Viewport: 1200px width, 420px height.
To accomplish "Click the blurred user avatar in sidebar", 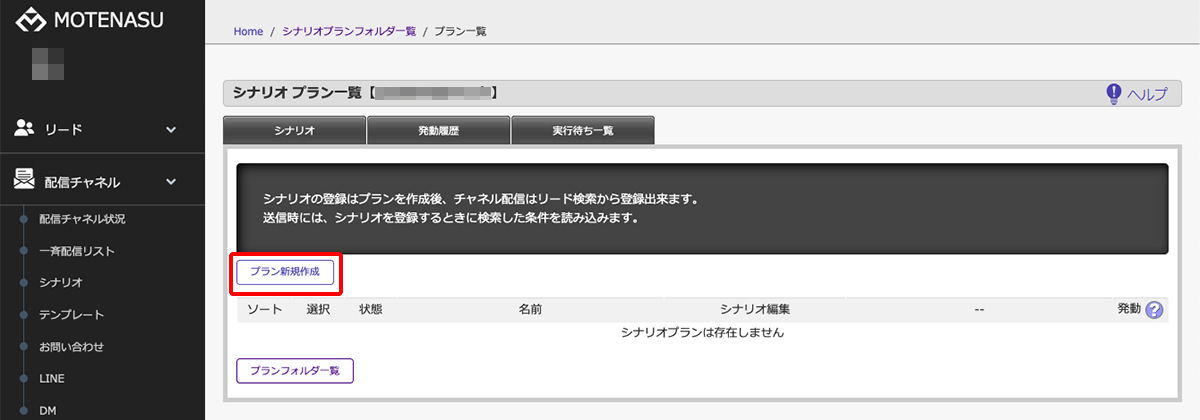I will pyautogui.click(x=48, y=63).
